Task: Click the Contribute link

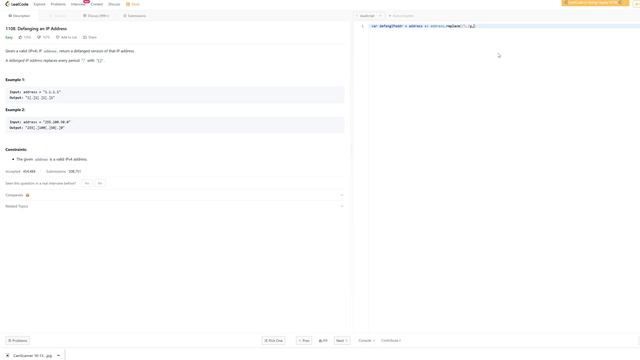Action: [391, 340]
